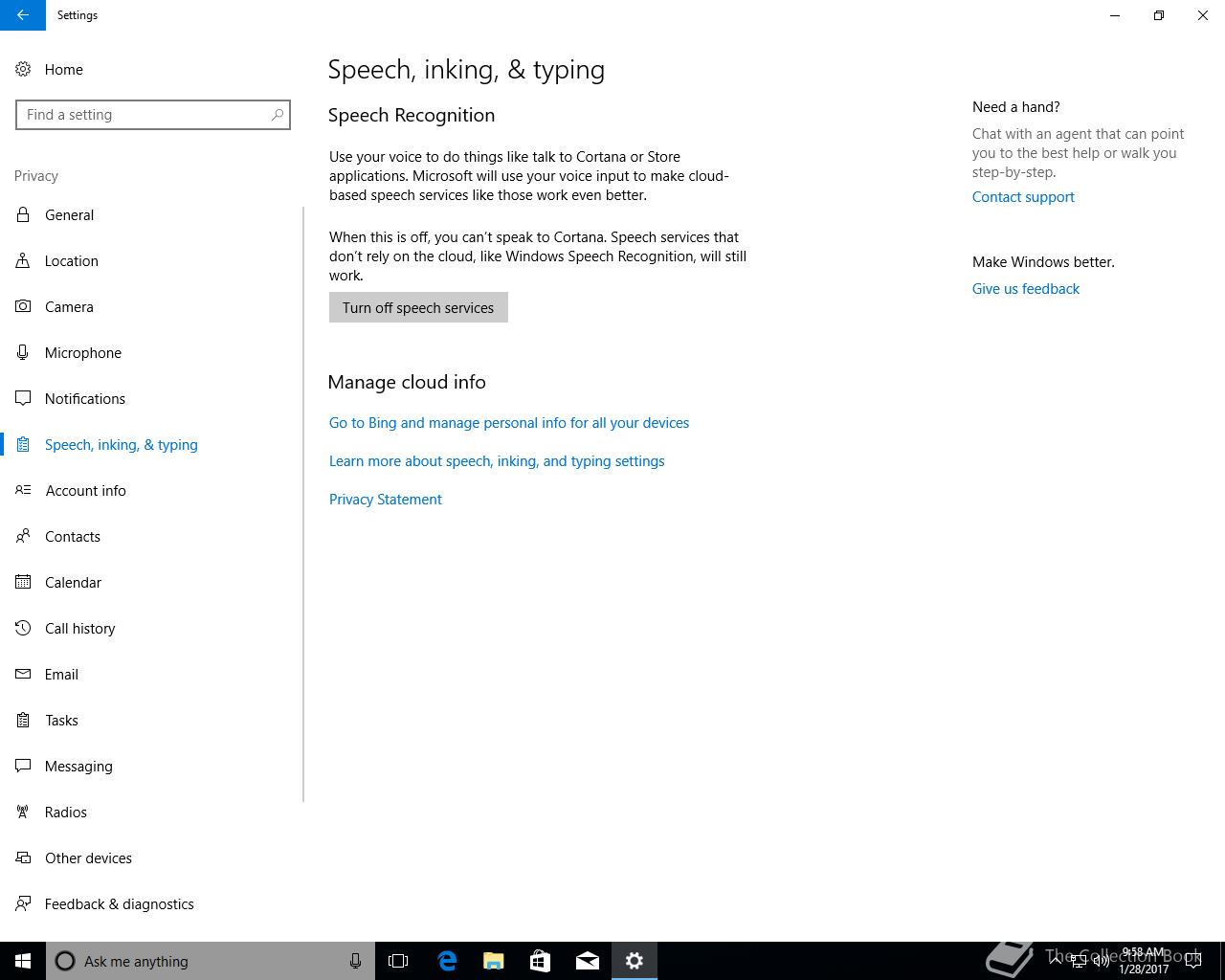The width and height of the screenshot is (1225, 980).
Task: Open File Explorer from the taskbar
Action: pyautogui.click(x=493, y=961)
